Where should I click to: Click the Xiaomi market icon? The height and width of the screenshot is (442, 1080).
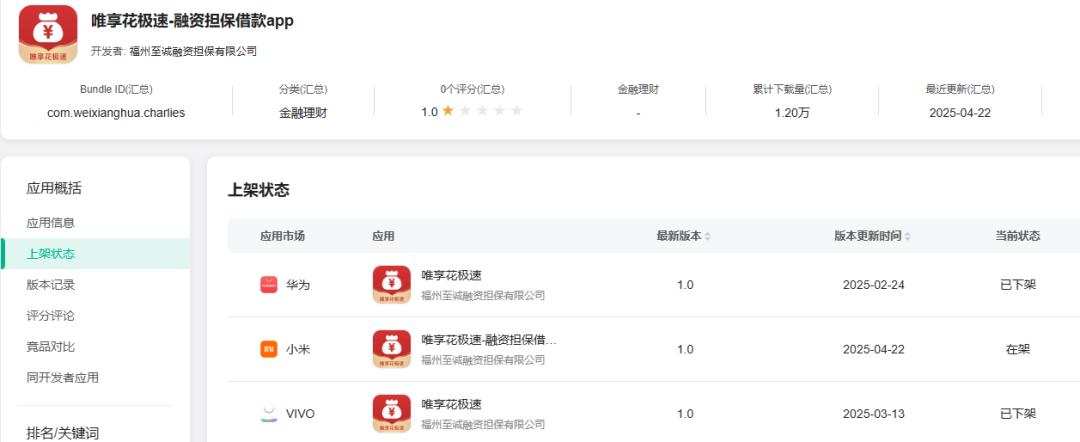(269, 349)
